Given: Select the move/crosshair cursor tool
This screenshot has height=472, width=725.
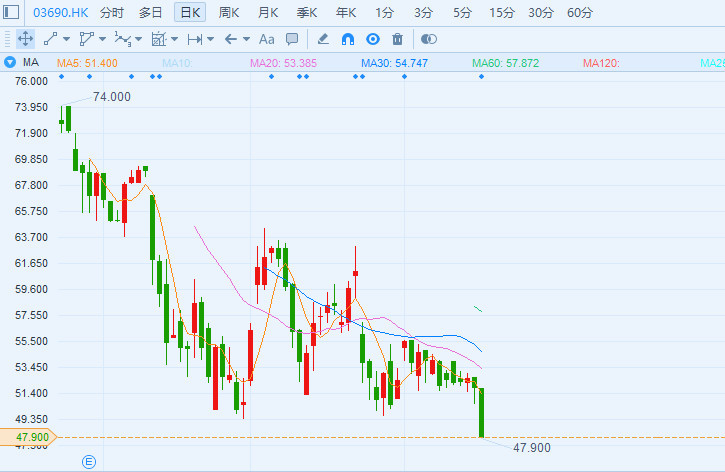Looking at the screenshot, I should [x=25, y=39].
